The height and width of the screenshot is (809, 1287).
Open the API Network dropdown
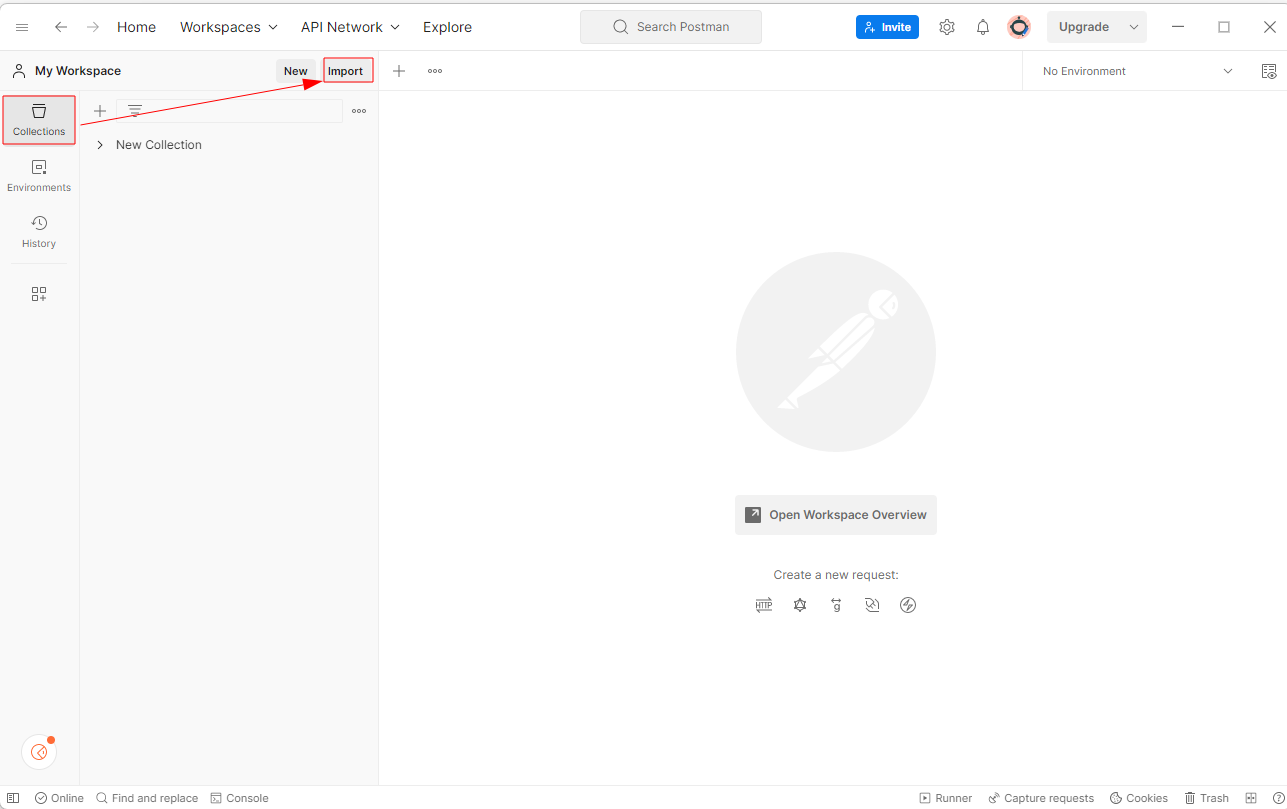350,27
